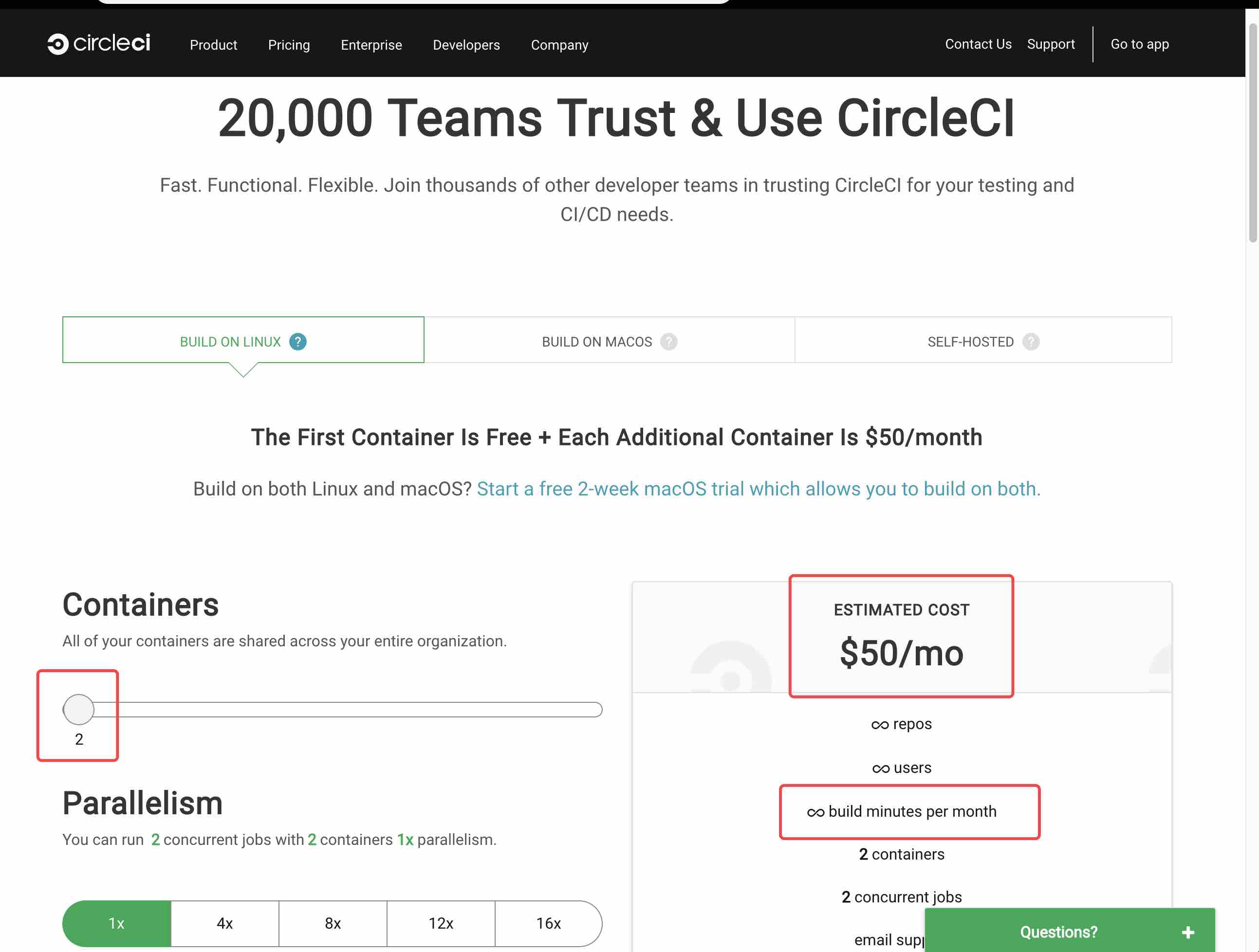Click the Support navigation item
The width and height of the screenshot is (1259, 952).
click(x=1051, y=44)
